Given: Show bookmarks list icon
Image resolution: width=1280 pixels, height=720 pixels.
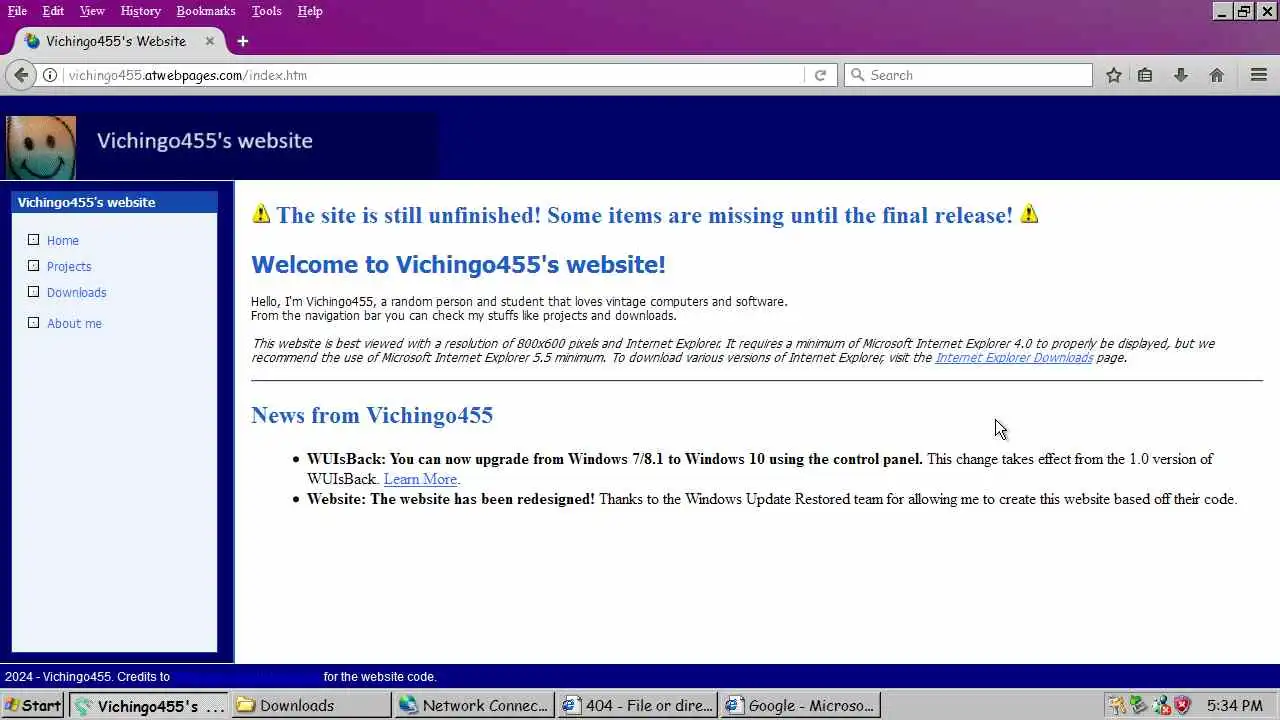Looking at the screenshot, I should pyautogui.click(x=1145, y=75).
